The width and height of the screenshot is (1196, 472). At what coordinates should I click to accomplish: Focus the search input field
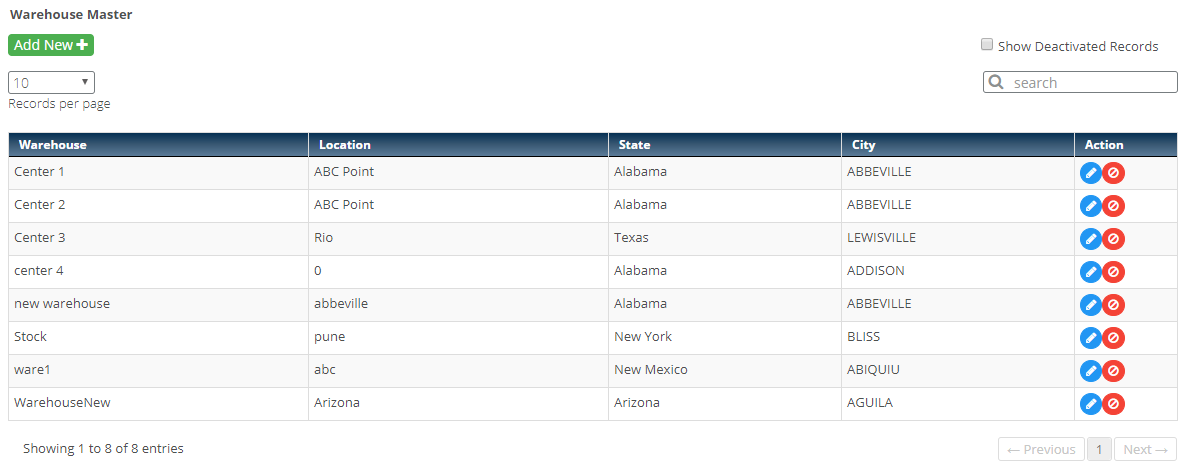[1090, 82]
